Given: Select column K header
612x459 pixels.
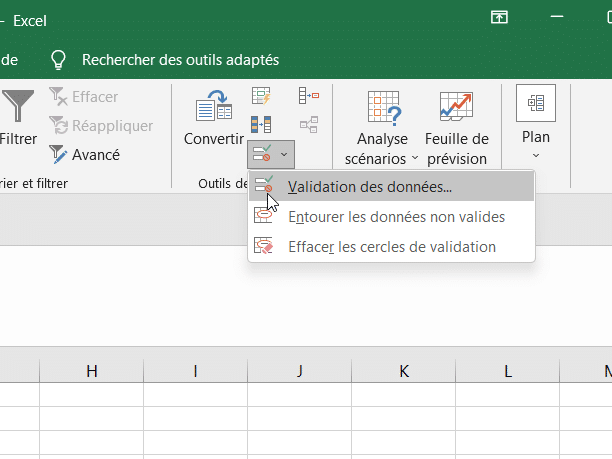Looking at the screenshot, I should [x=404, y=371].
